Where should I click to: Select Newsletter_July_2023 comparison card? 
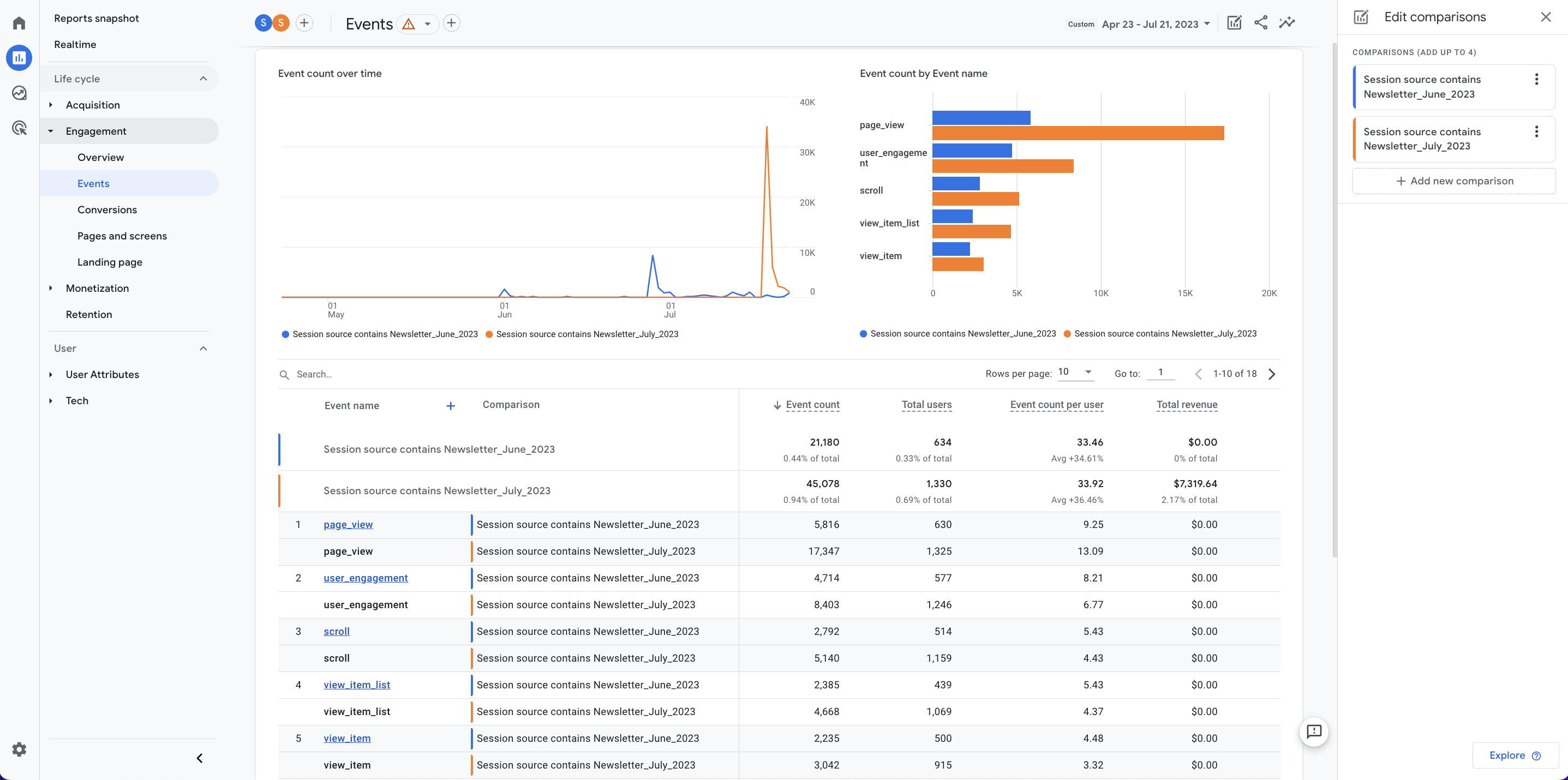click(x=1453, y=139)
